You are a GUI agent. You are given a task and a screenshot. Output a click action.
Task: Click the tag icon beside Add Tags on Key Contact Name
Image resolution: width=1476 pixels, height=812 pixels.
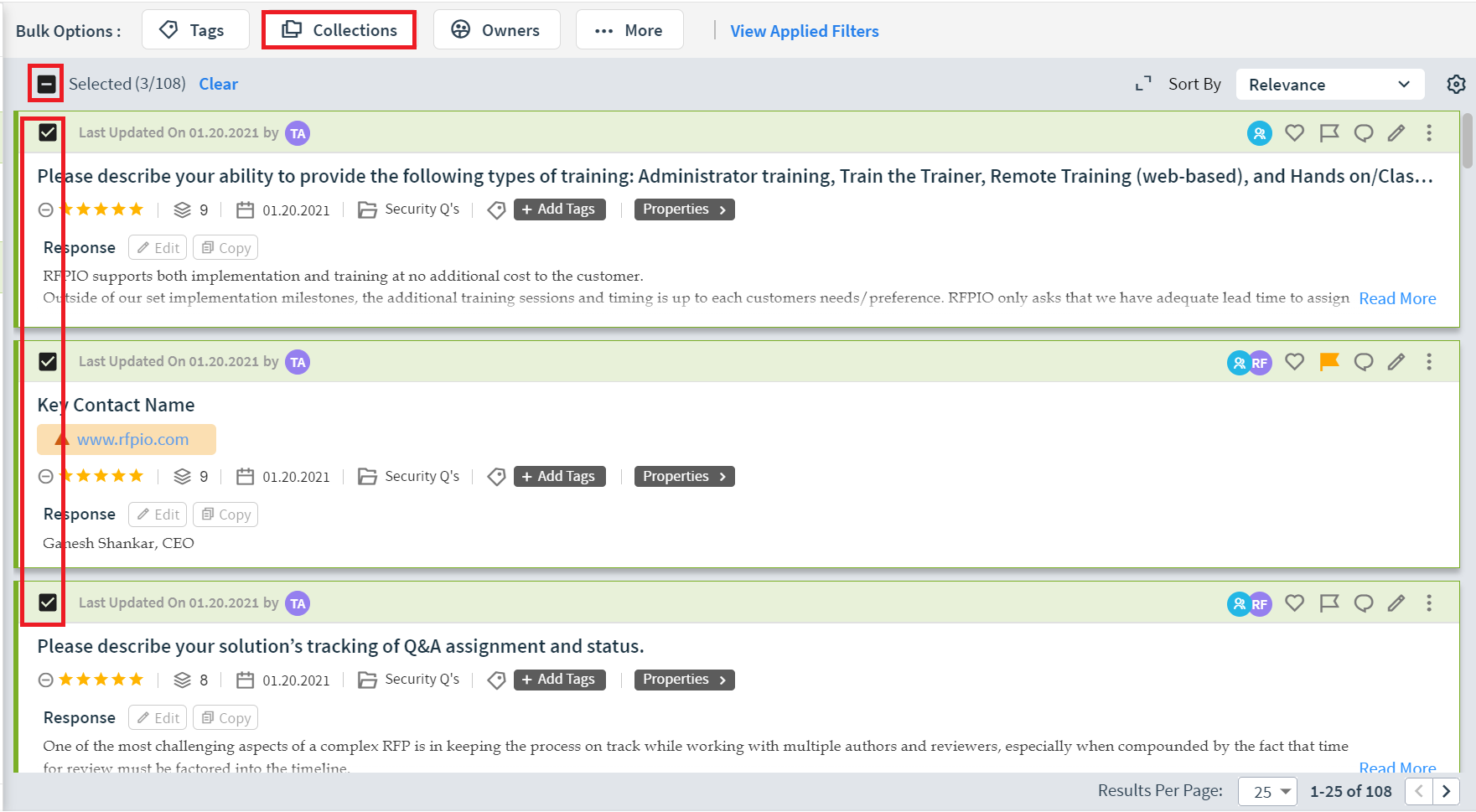coord(496,477)
